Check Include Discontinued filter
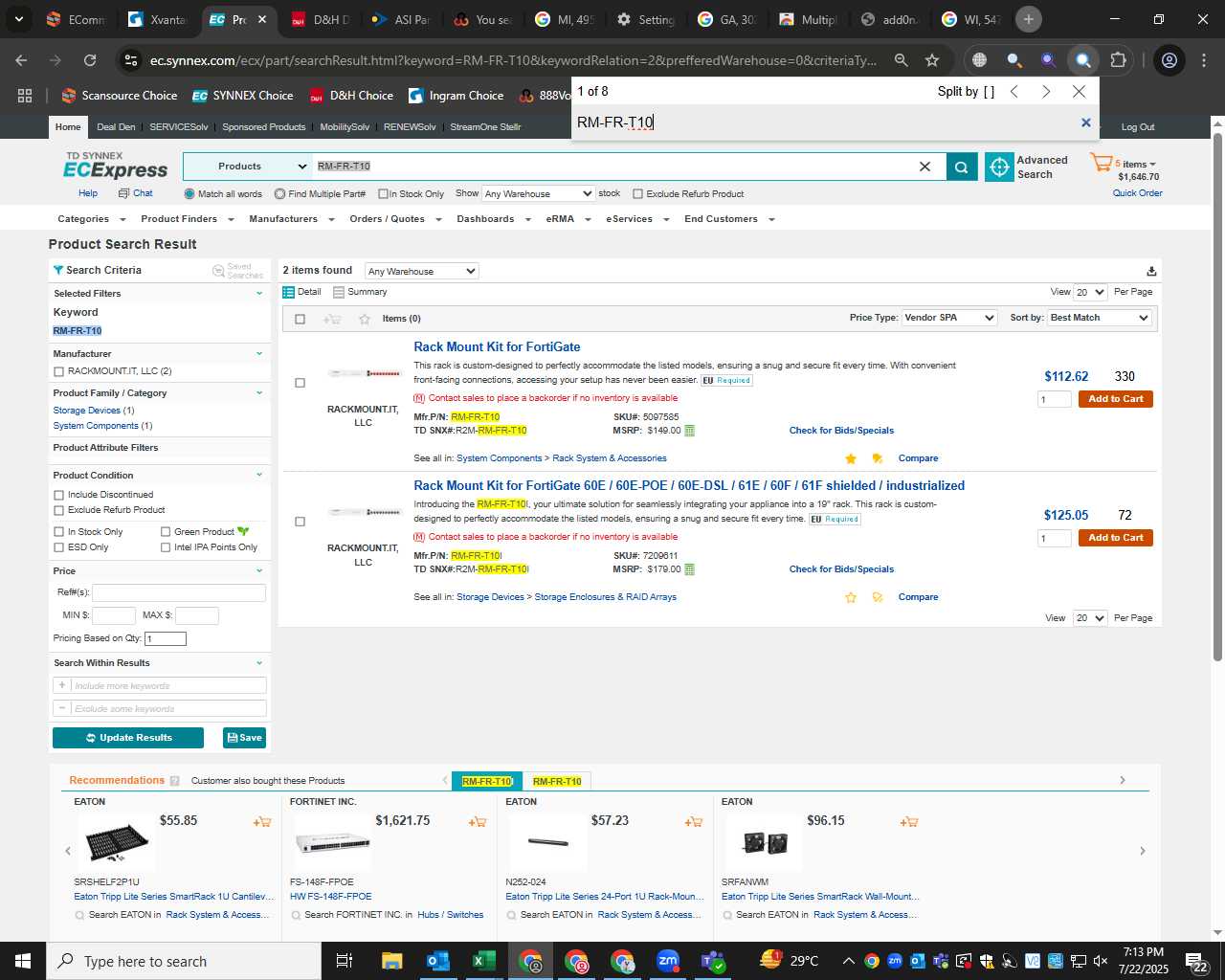Screen dimensions: 1225x980 [59, 495]
